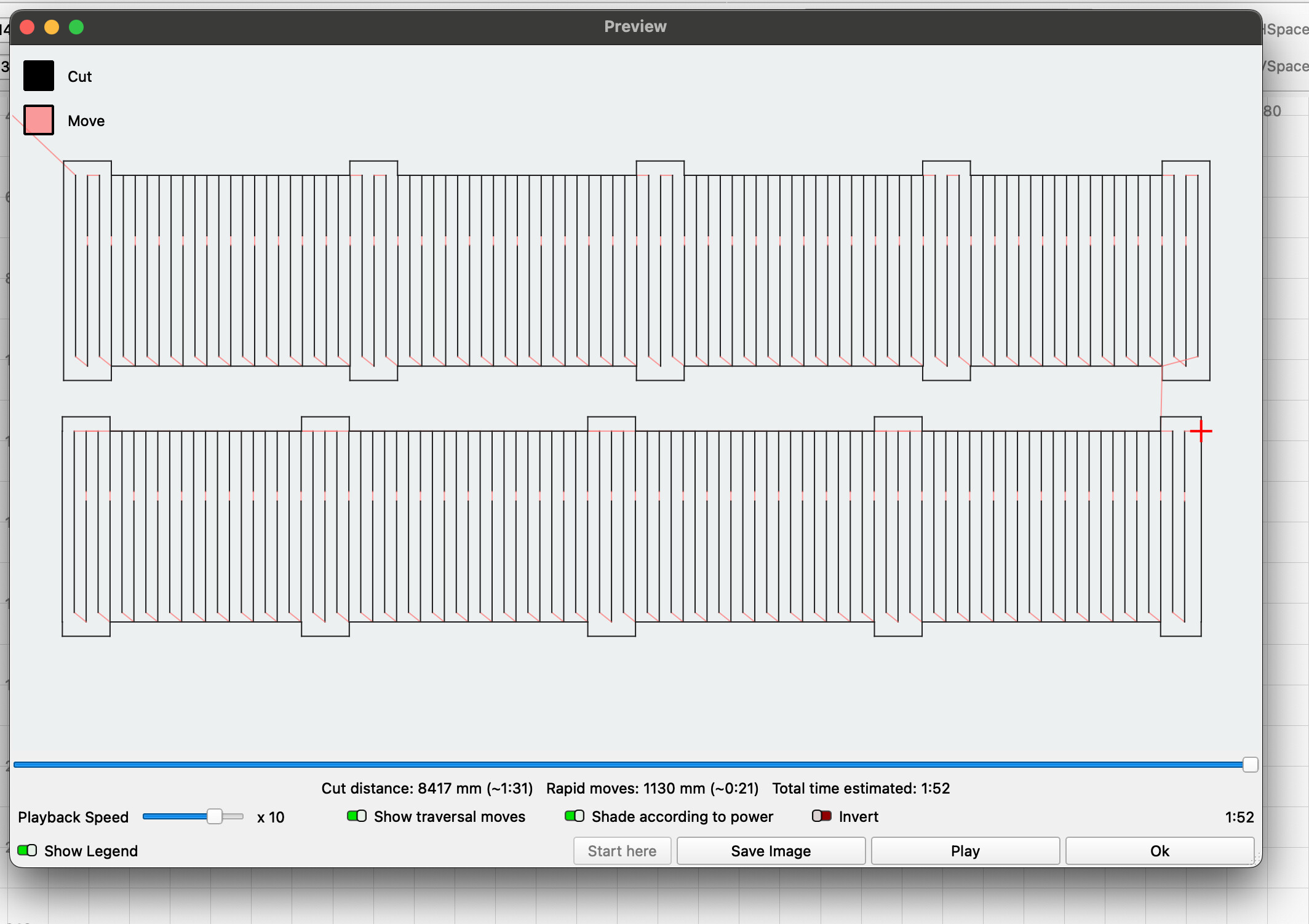1309x924 pixels.
Task: Click the Save Image button
Action: coord(771,851)
